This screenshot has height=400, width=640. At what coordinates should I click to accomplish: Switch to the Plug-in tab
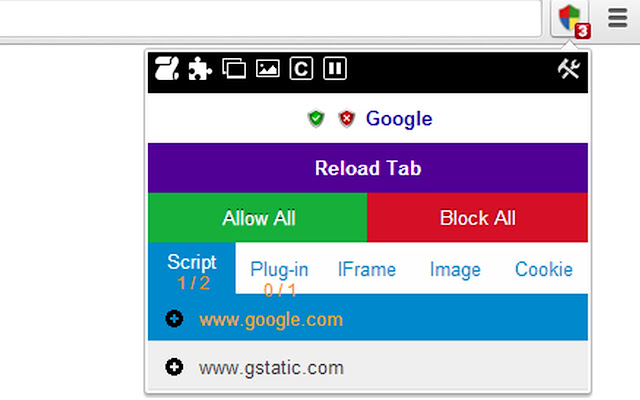click(x=279, y=270)
